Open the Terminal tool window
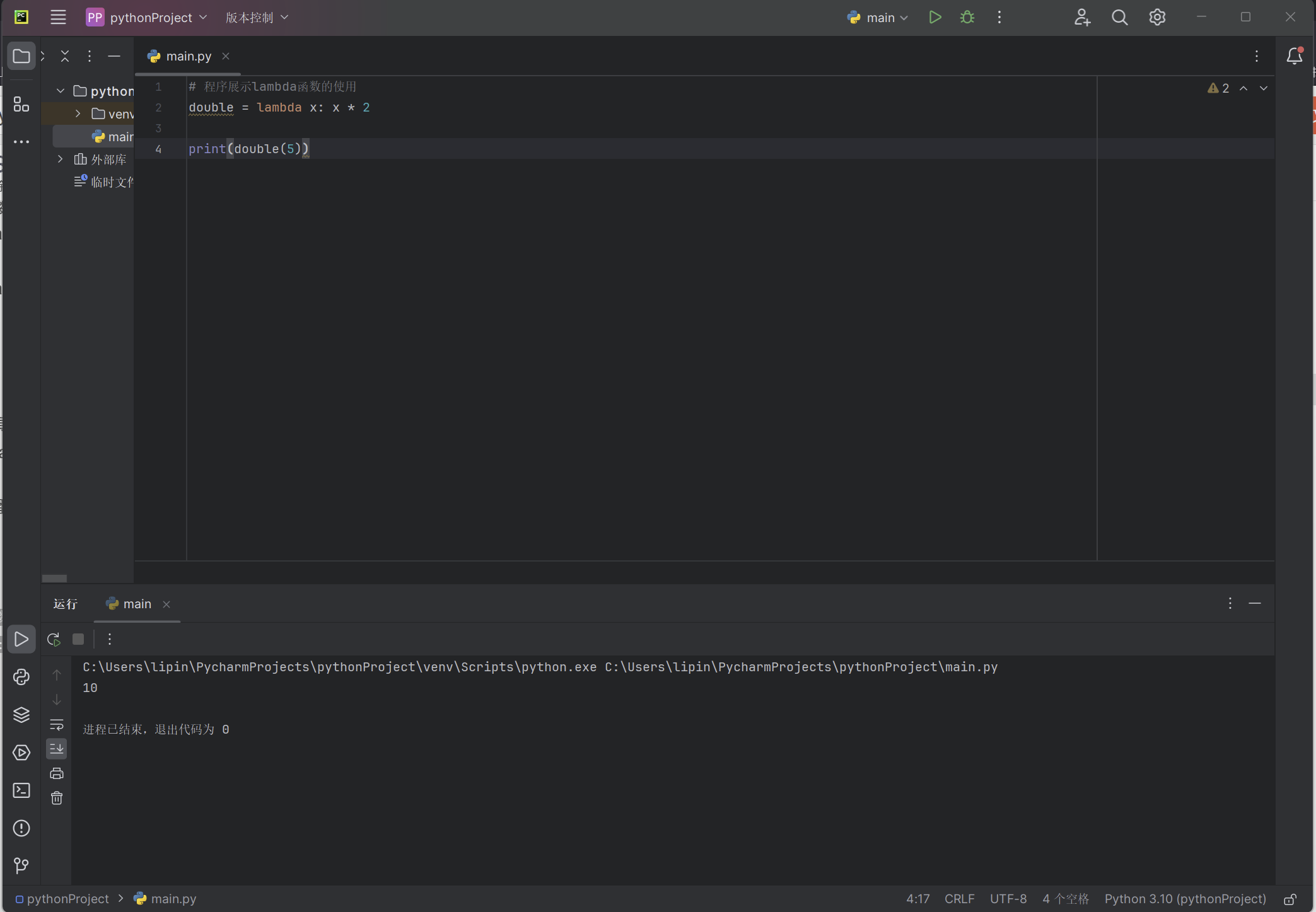The width and height of the screenshot is (1316, 912). 21,790
